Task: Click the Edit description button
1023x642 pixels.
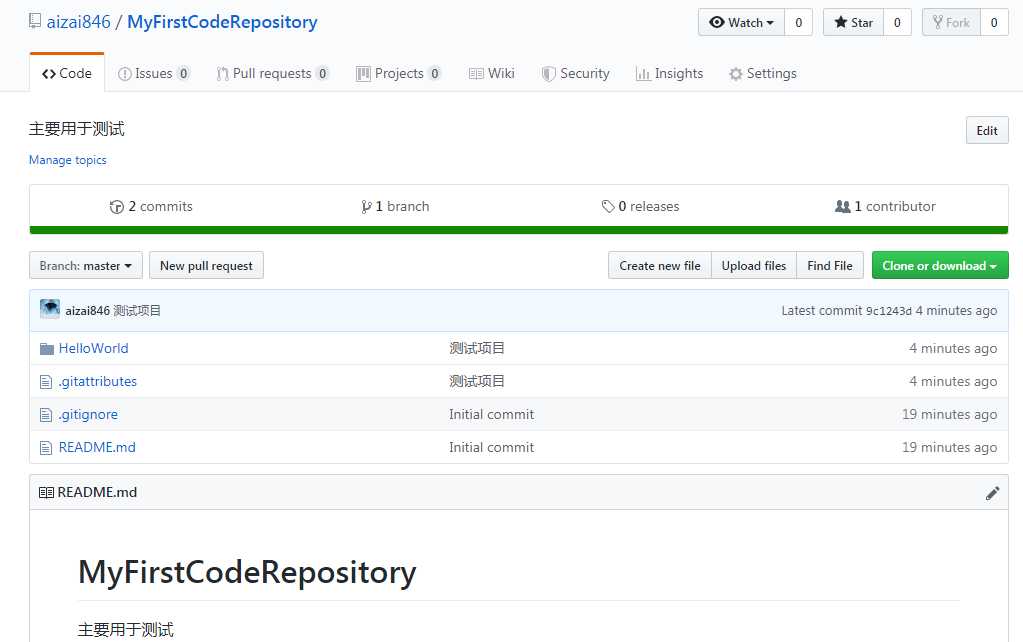Action: (986, 130)
